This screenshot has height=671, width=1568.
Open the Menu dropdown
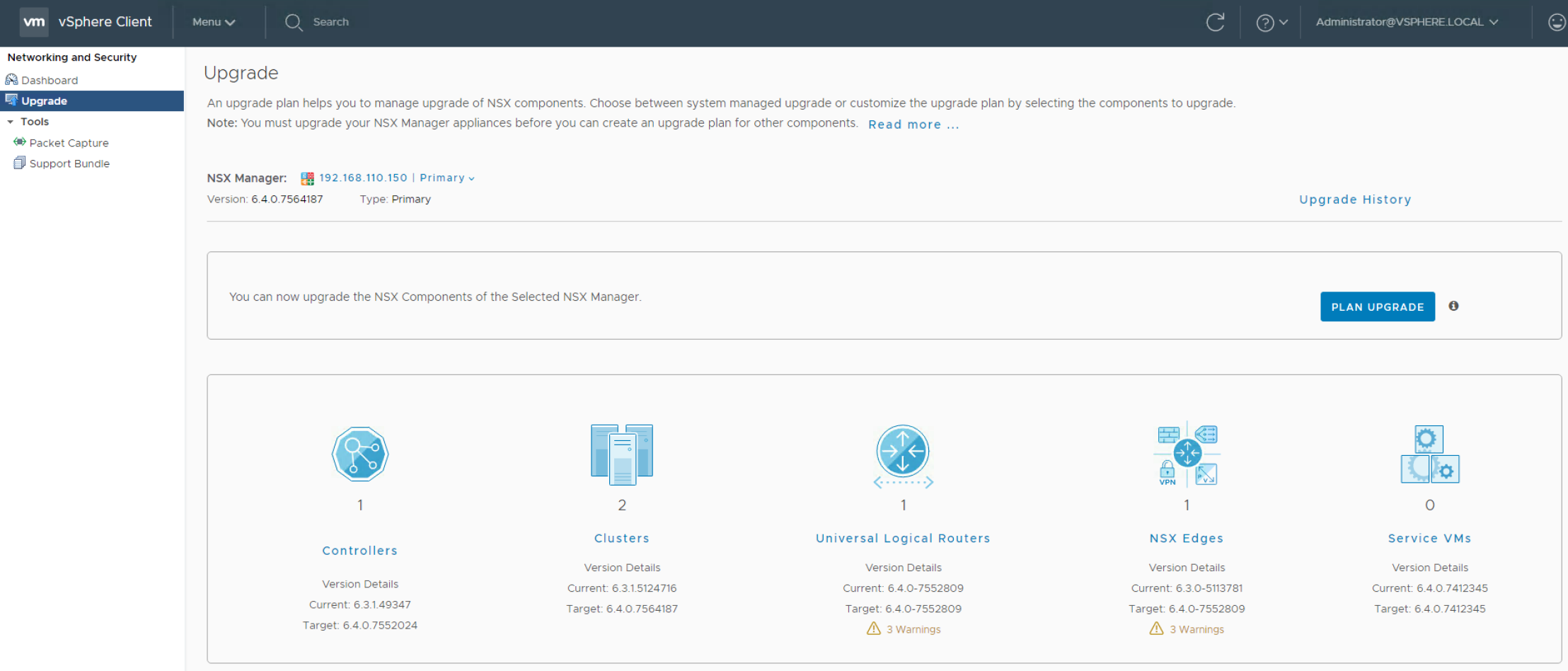[x=213, y=23]
